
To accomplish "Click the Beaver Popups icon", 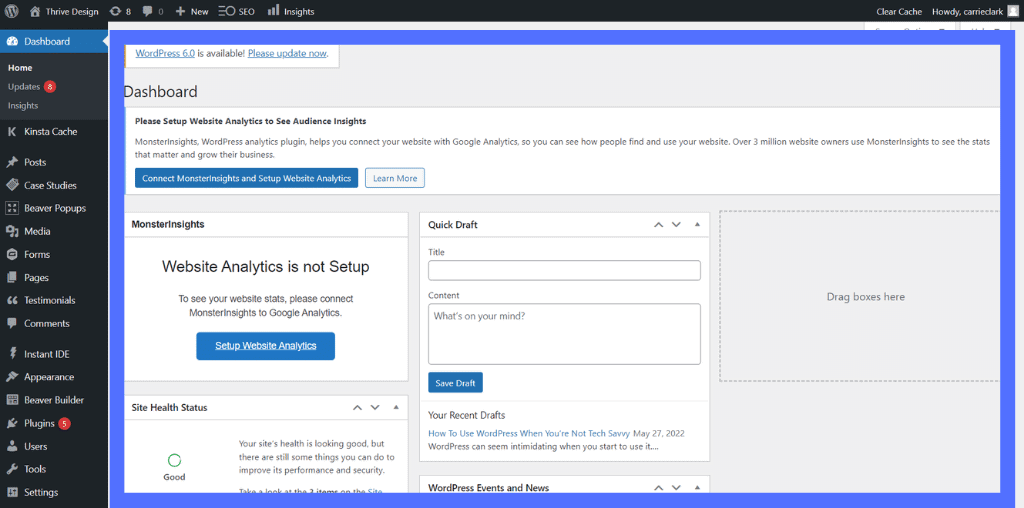I will tap(12, 208).
